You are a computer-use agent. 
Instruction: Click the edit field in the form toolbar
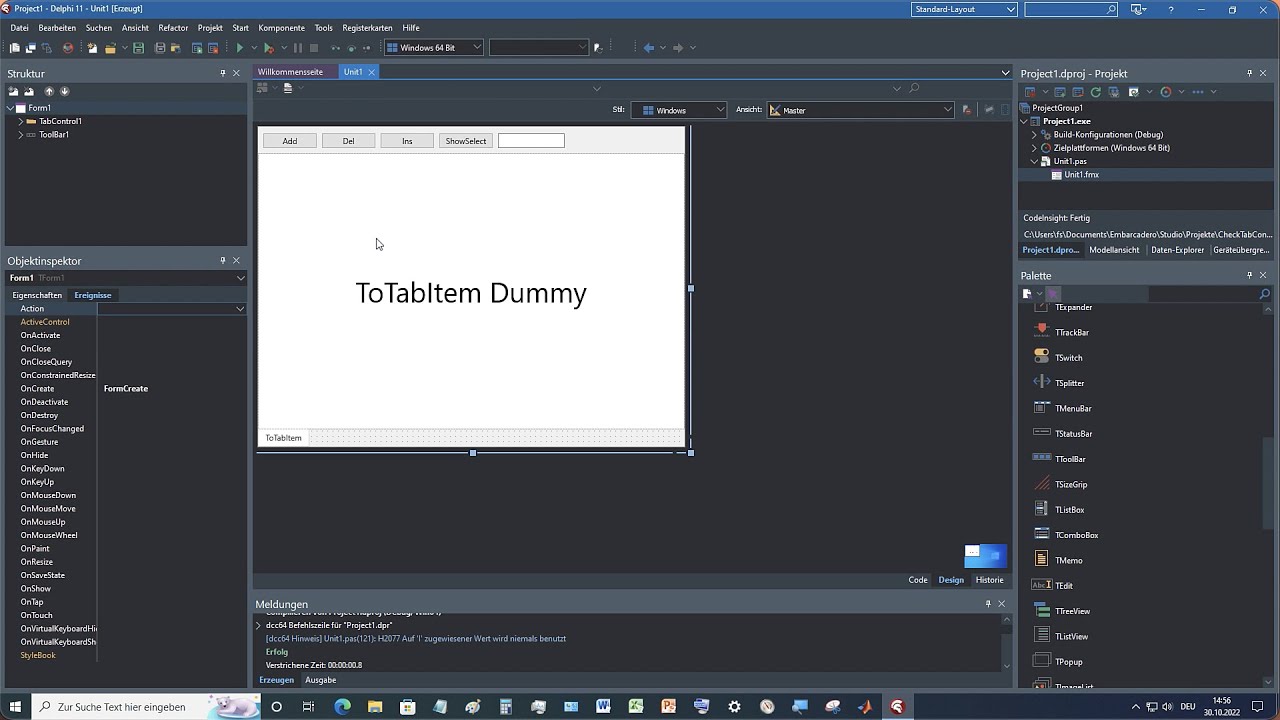point(531,141)
